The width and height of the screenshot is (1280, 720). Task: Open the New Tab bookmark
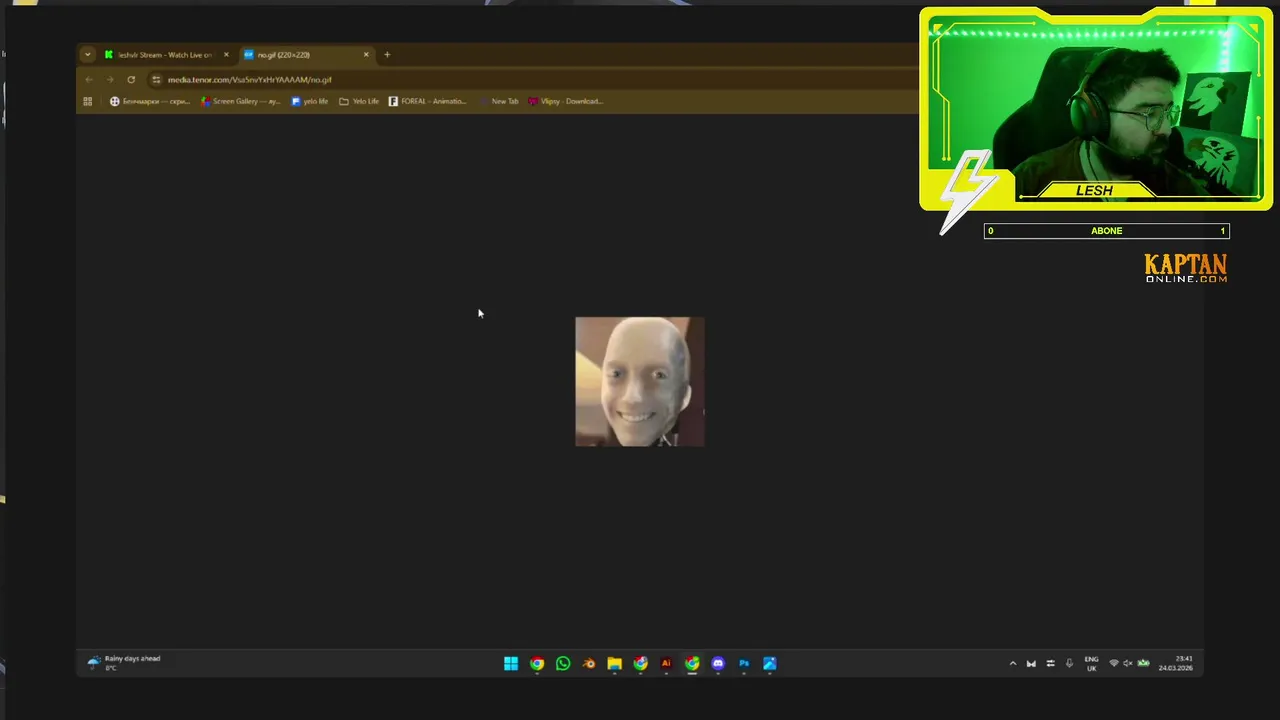click(x=499, y=101)
